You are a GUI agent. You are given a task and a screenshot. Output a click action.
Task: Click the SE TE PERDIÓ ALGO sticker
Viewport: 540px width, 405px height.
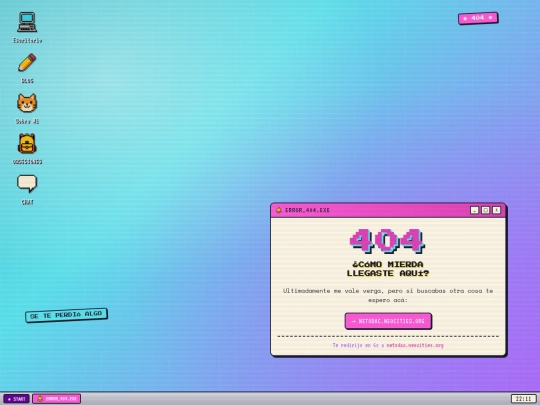click(x=66, y=315)
